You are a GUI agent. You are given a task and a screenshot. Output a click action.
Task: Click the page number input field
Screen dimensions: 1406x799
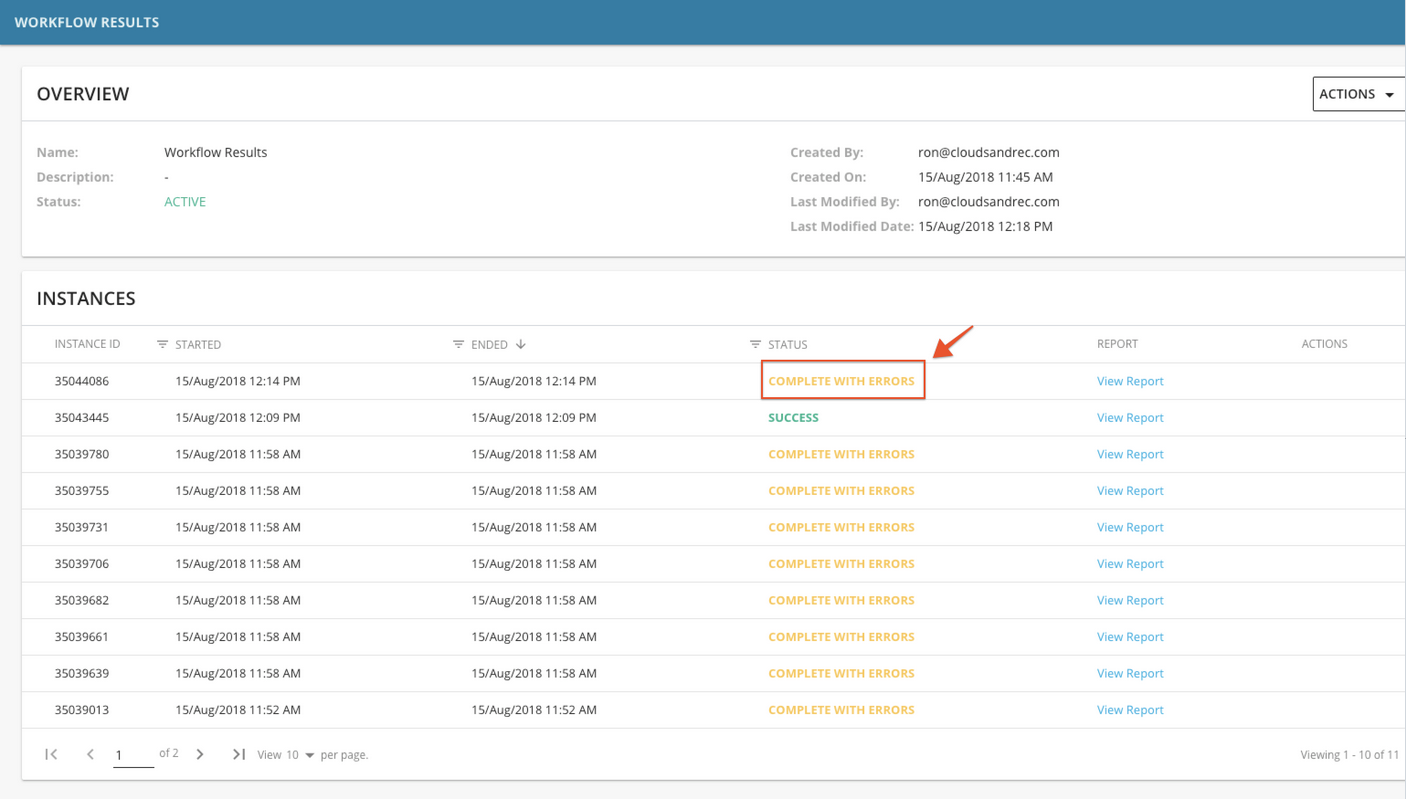pyautogui.click(x=133, y=754)
